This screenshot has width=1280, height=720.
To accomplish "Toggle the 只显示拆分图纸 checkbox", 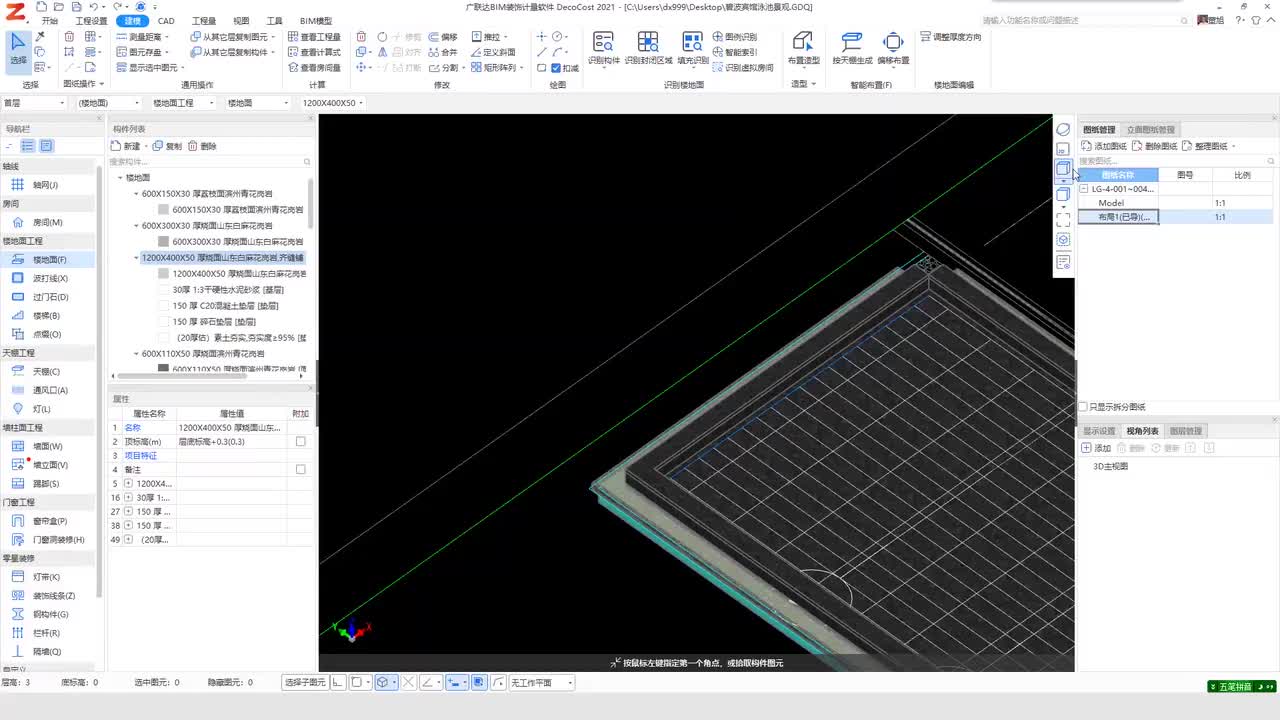I will 1083,407.
